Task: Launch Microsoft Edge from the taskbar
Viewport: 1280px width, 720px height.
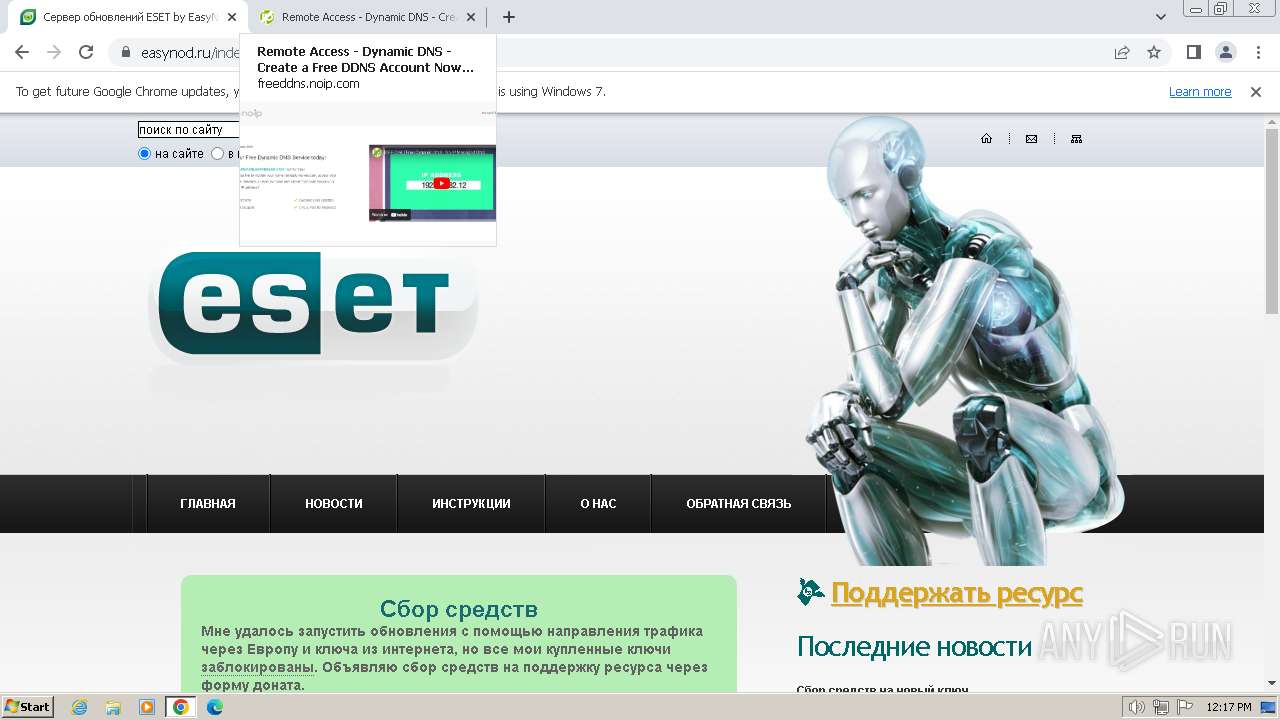Action: [x=215, y=707]
